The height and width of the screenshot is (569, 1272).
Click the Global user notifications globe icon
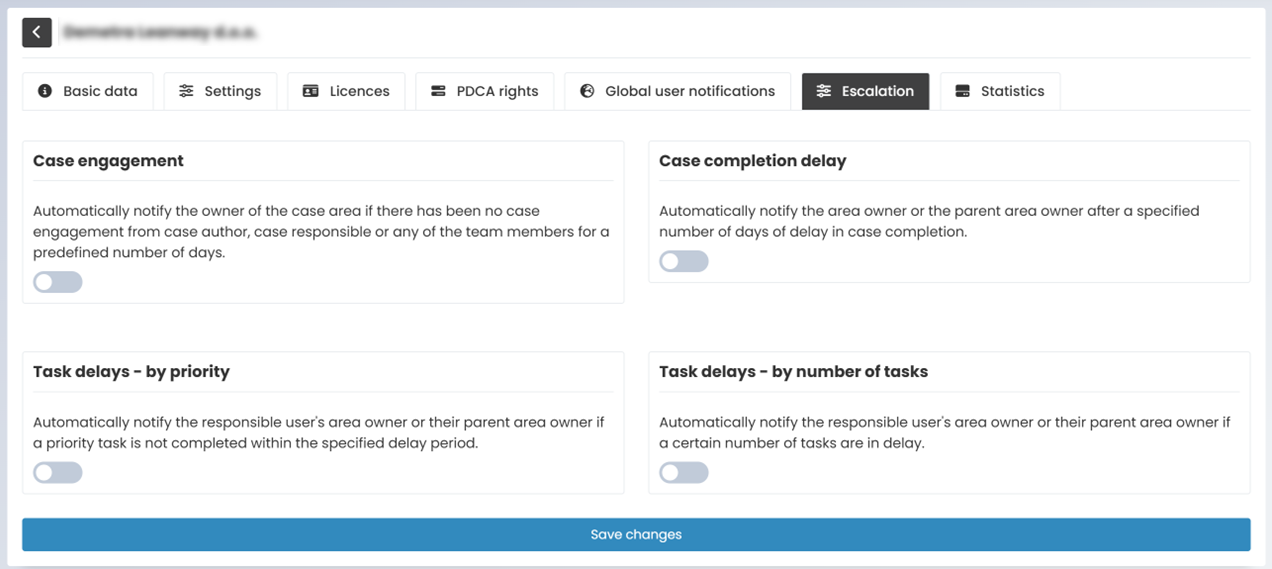[587, 91]
